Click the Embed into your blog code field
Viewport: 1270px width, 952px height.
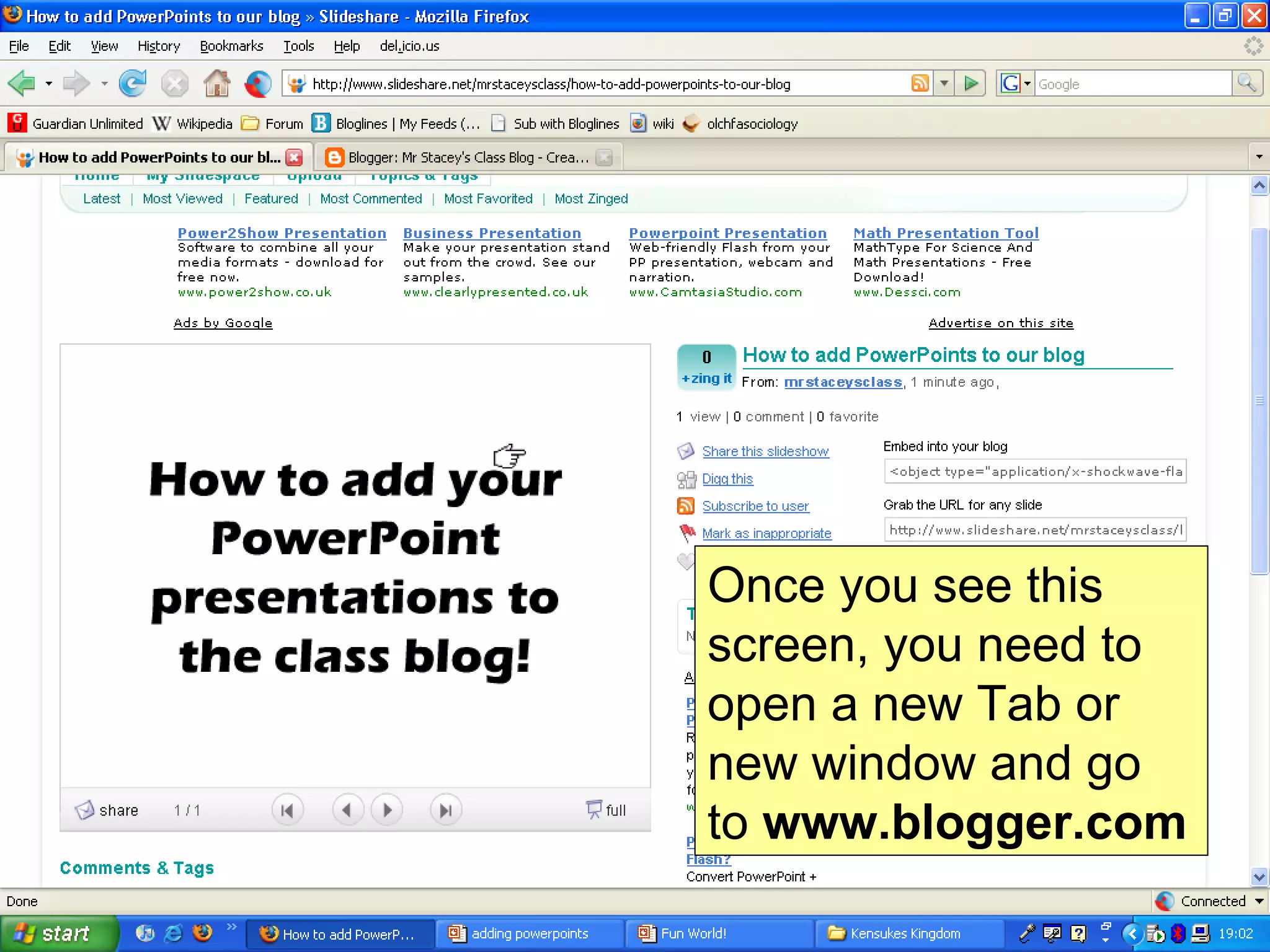pyautogui.click(x=1035, y=472)
